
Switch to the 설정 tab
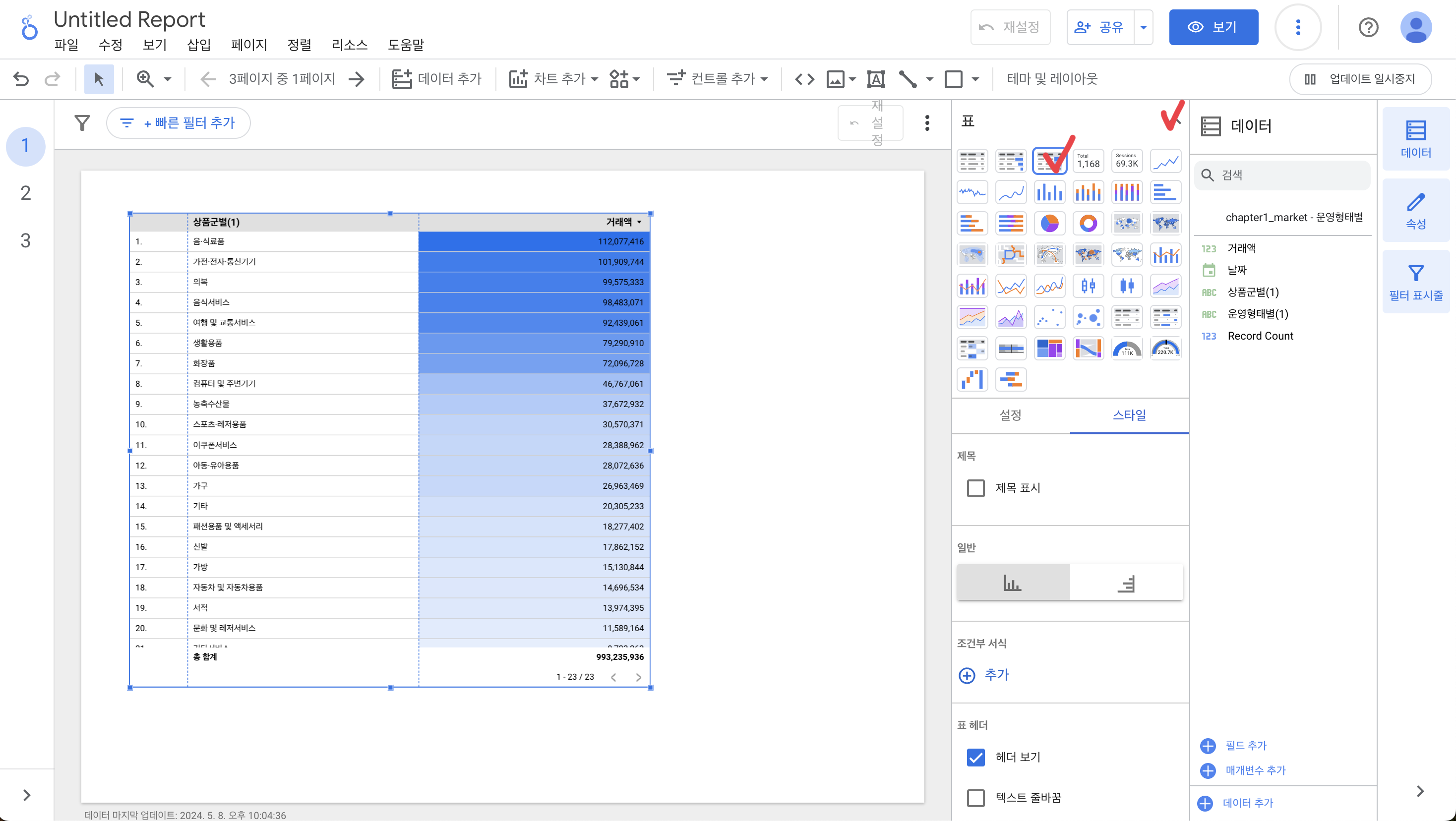pyautogui.click(x=1010, y=415)
